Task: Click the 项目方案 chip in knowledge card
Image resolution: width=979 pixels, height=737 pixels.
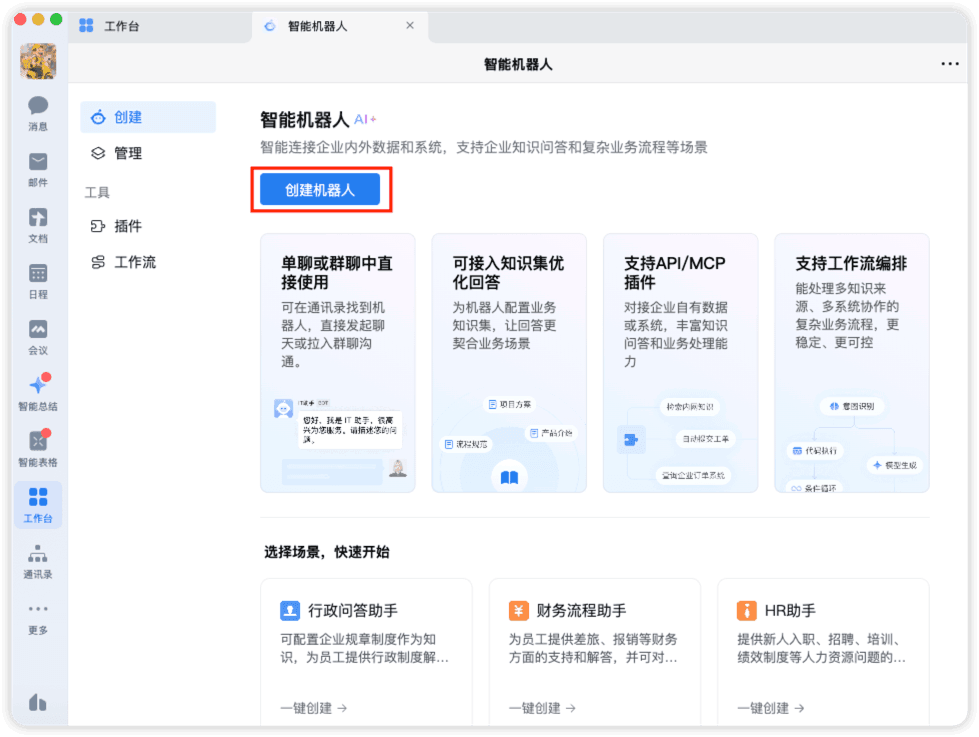Action: coord(509,405)
